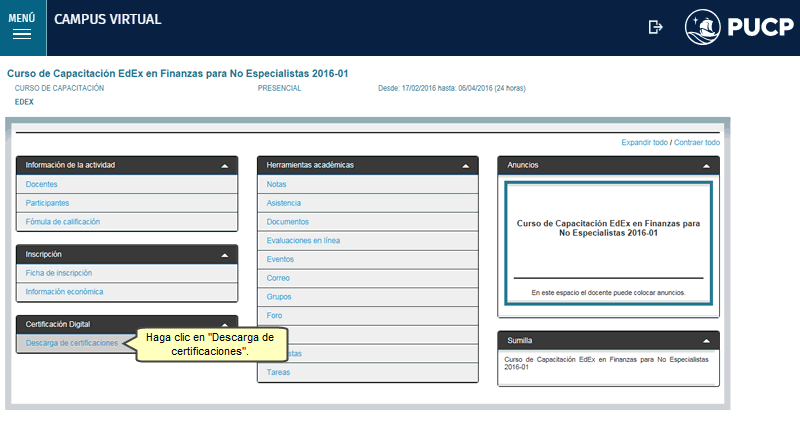Open Fórmula de calificación link

(x=63, y=222)
